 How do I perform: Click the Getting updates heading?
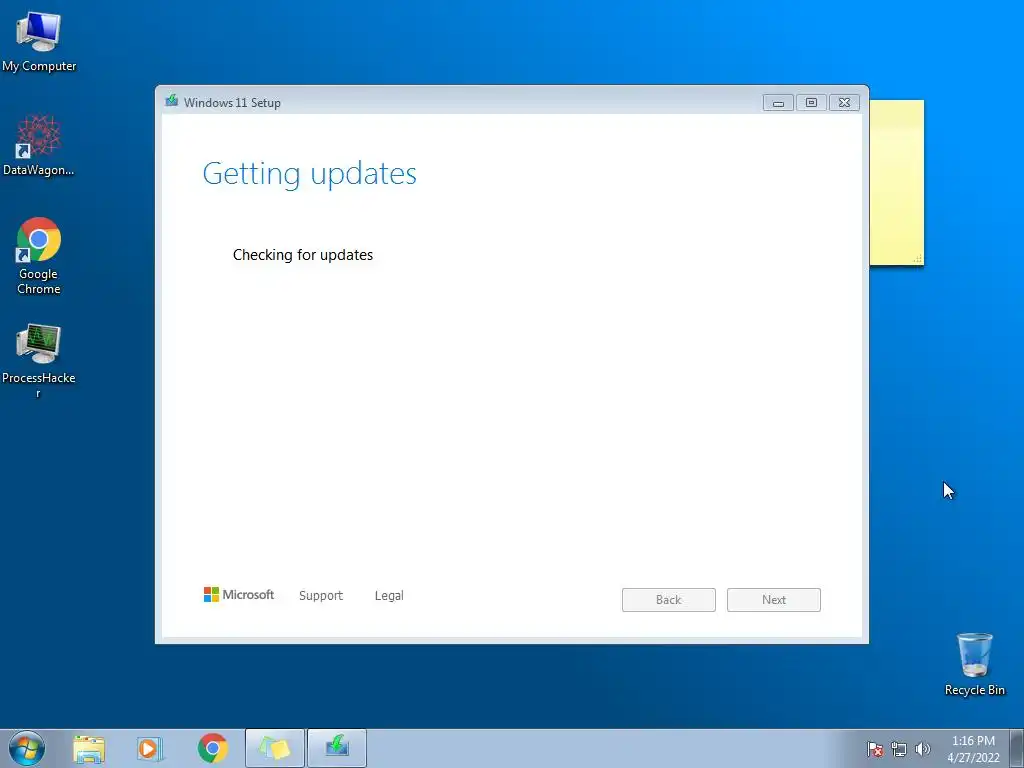[310, 174]
